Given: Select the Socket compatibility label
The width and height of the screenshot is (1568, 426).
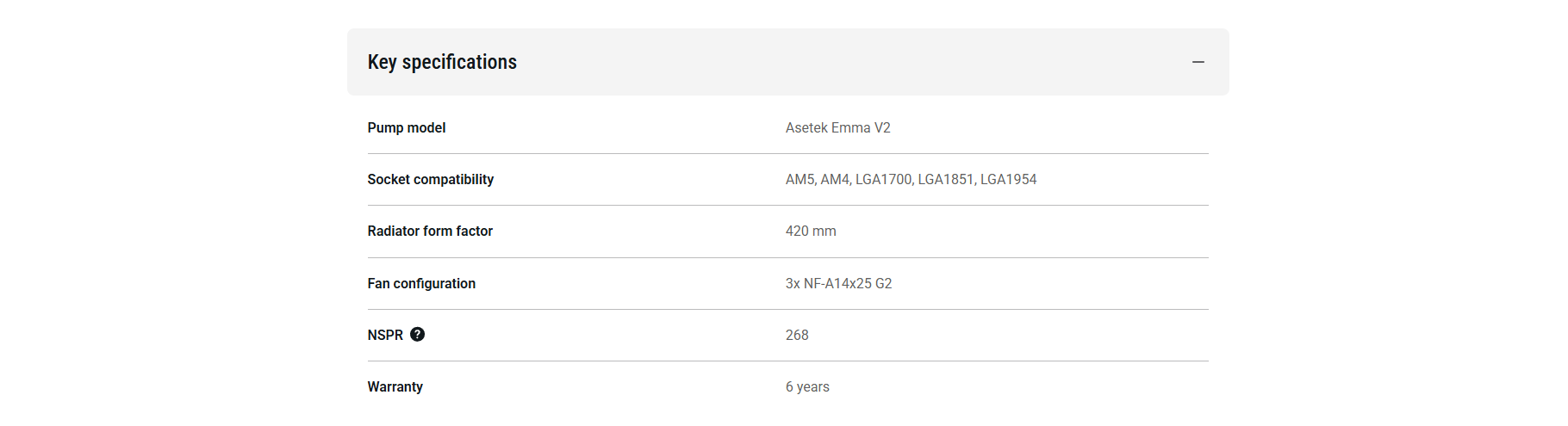Looking at the screenshot, I should point(431,179).
